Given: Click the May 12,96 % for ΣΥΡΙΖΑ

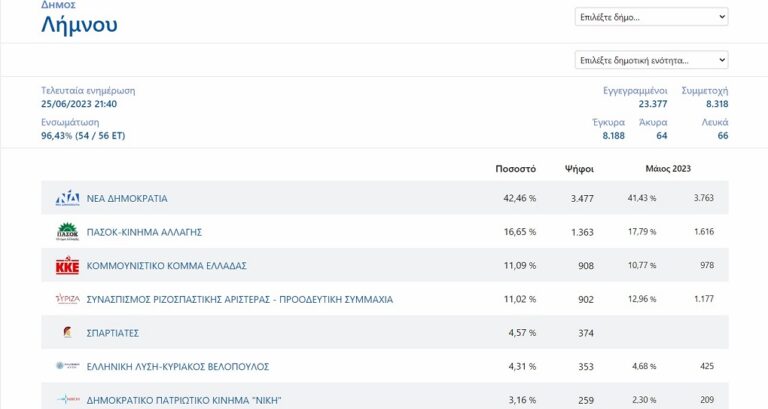Looking at the screenshot, I should 642,299.
